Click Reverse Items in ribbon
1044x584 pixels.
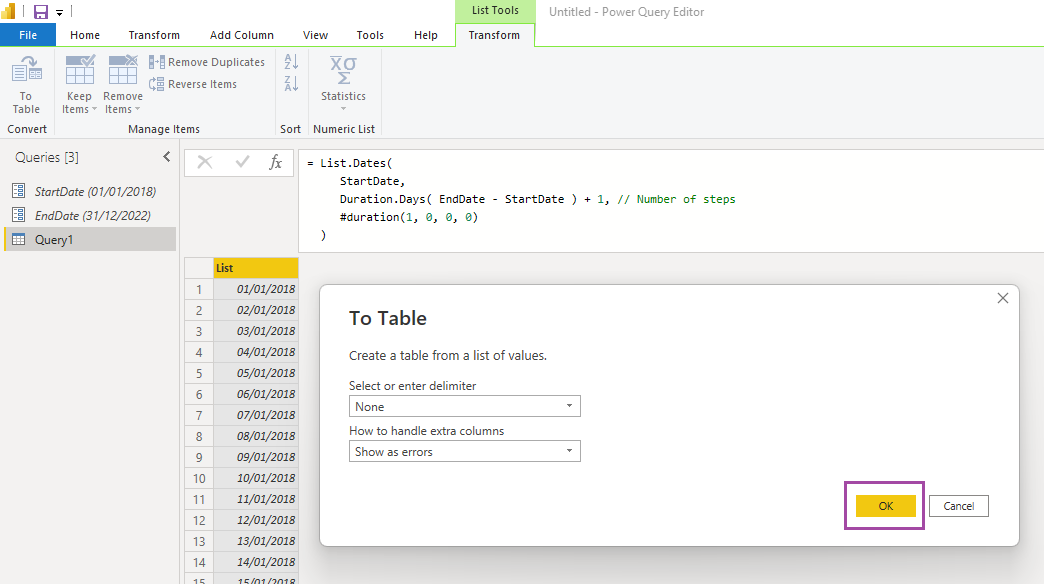(x=193, y=84)
